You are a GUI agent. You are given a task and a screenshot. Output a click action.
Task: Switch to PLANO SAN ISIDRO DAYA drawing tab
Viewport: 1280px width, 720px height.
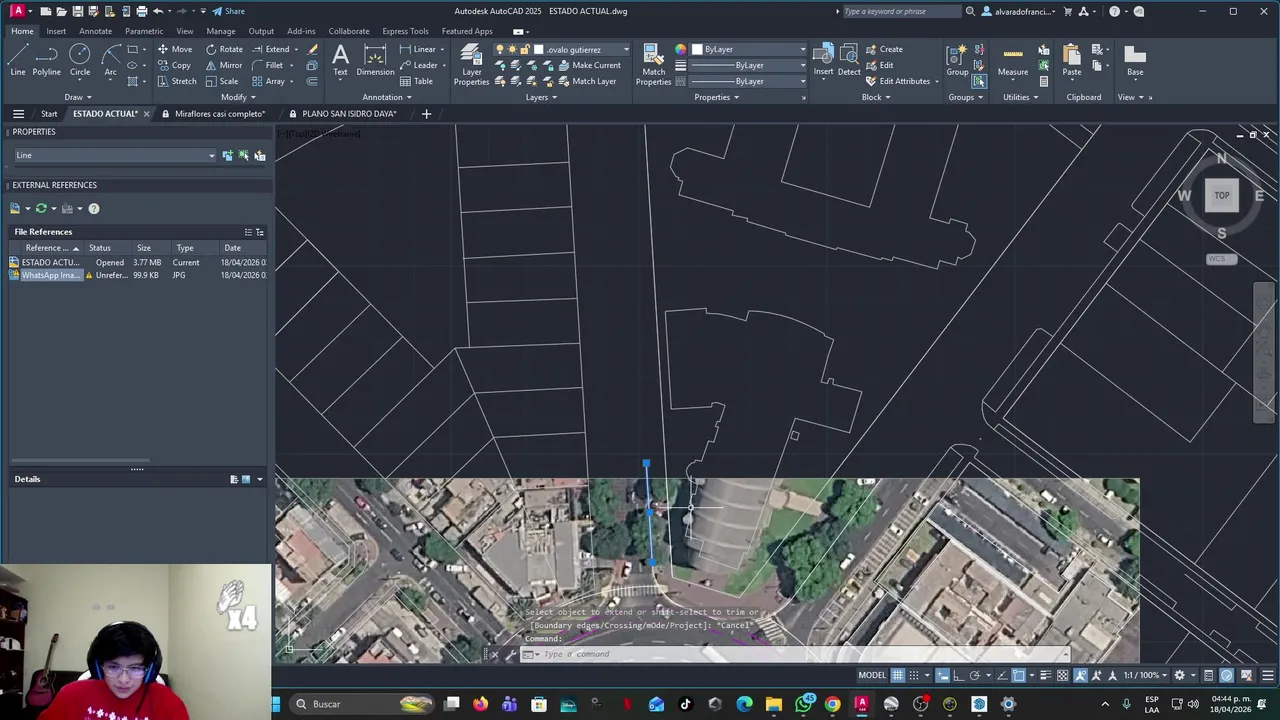pyautogui.click(x=349, y=114)
